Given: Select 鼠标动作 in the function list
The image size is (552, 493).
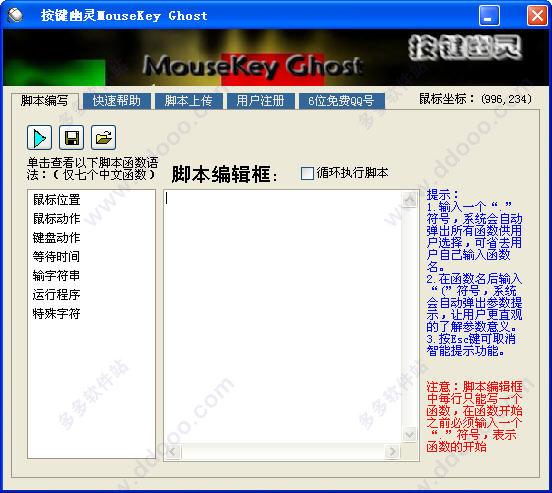Looking at the screenshot, I should 56,219.
